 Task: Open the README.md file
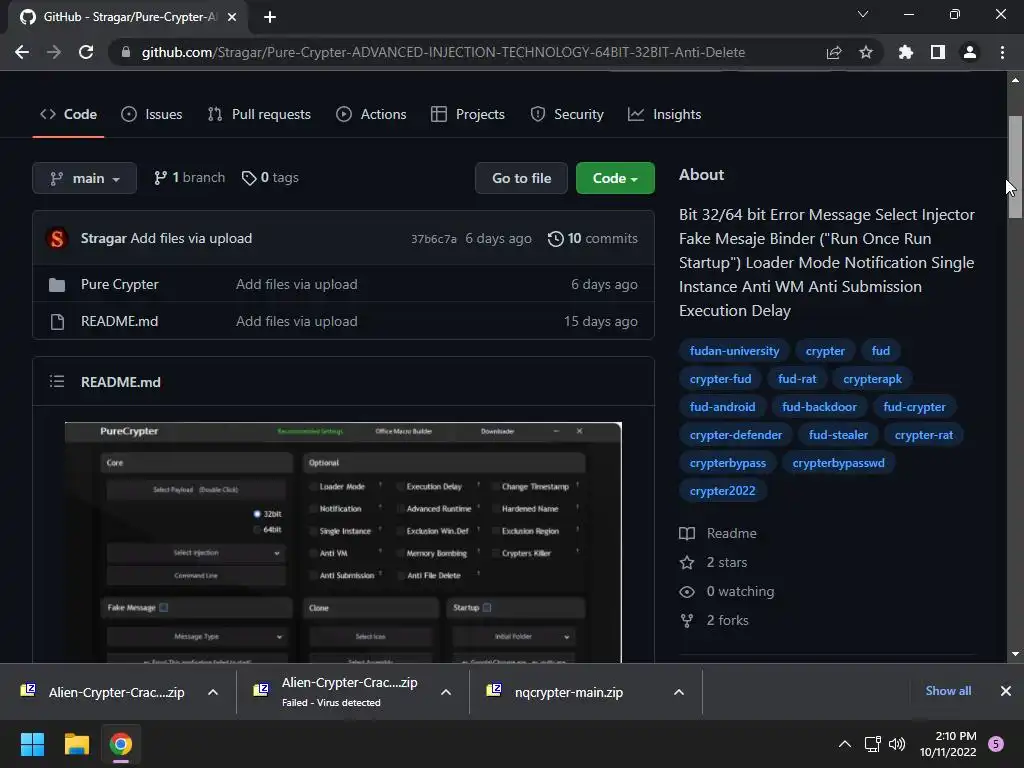point(120,321)
